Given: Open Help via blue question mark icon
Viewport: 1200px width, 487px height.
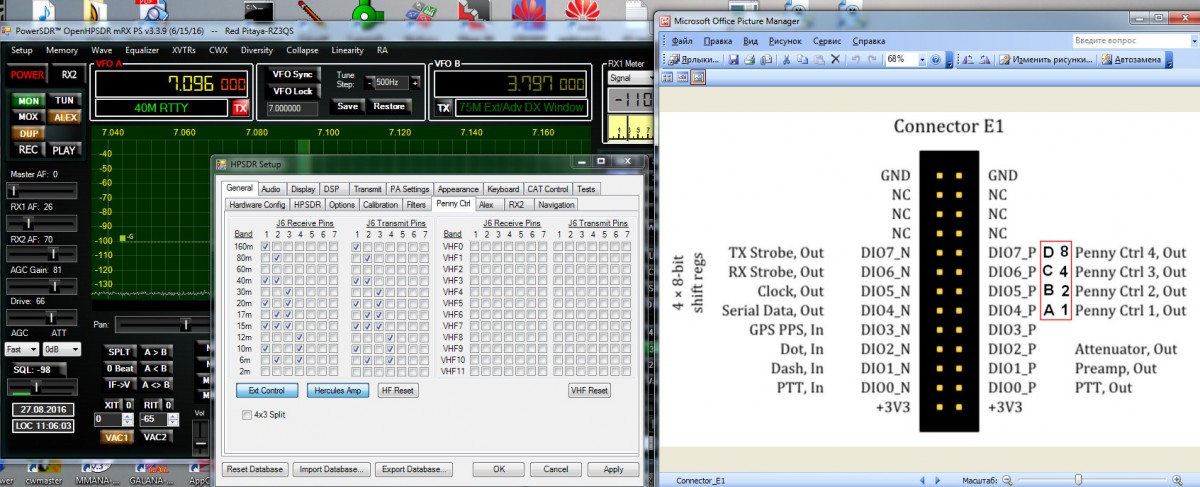Looking at the screenshot, I should [x=936, y=59].
